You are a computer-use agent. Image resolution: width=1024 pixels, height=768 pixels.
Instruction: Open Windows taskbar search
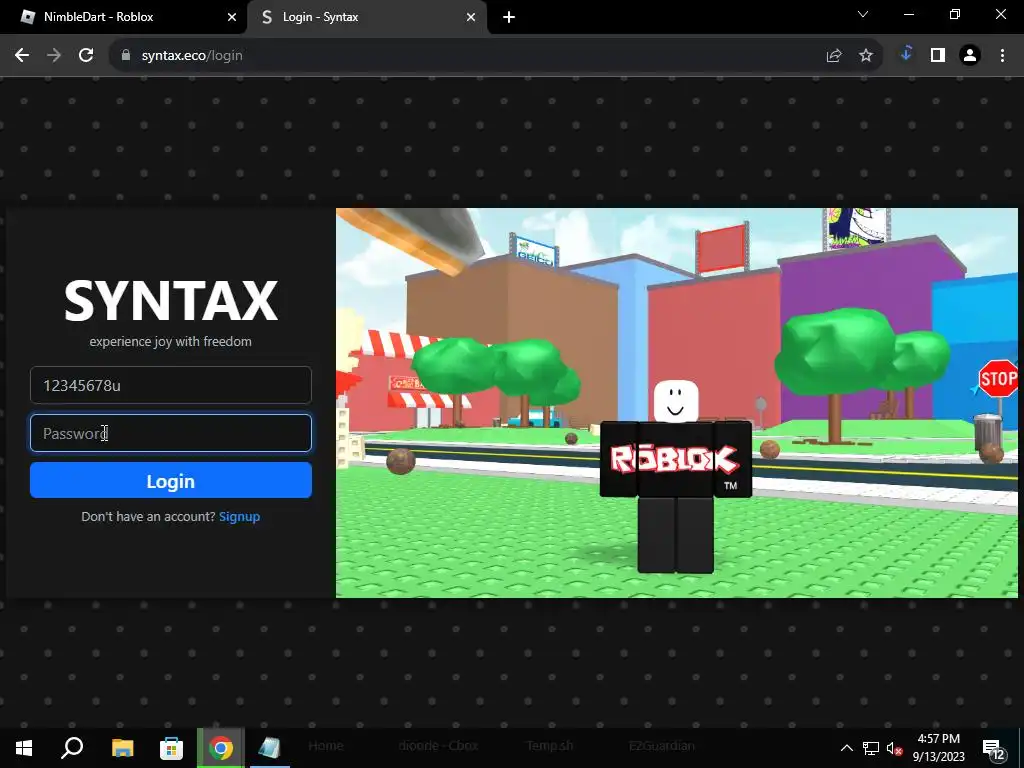(x=72, y=748)
